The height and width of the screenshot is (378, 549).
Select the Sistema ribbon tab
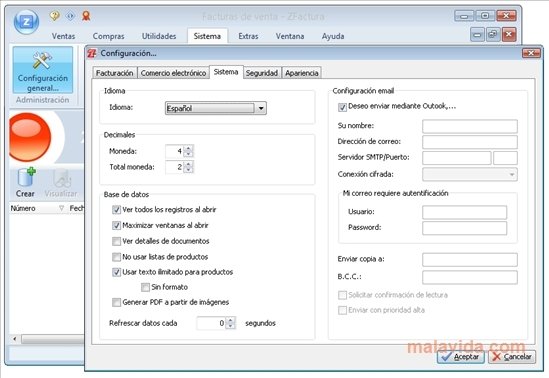click(x=207, y=36)
